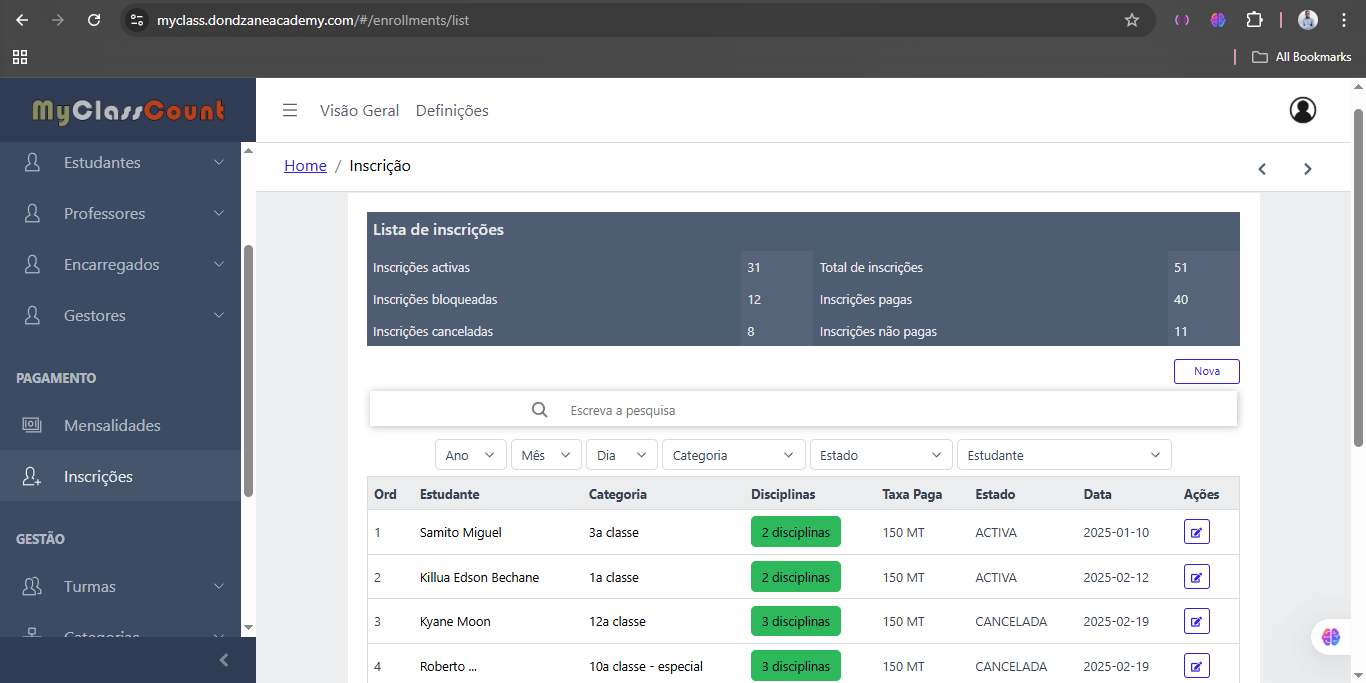1366x683 pixels.
Task: Open browser Extensions puzzle icon
Action: pyautogui.click(x=1254, y=20)
